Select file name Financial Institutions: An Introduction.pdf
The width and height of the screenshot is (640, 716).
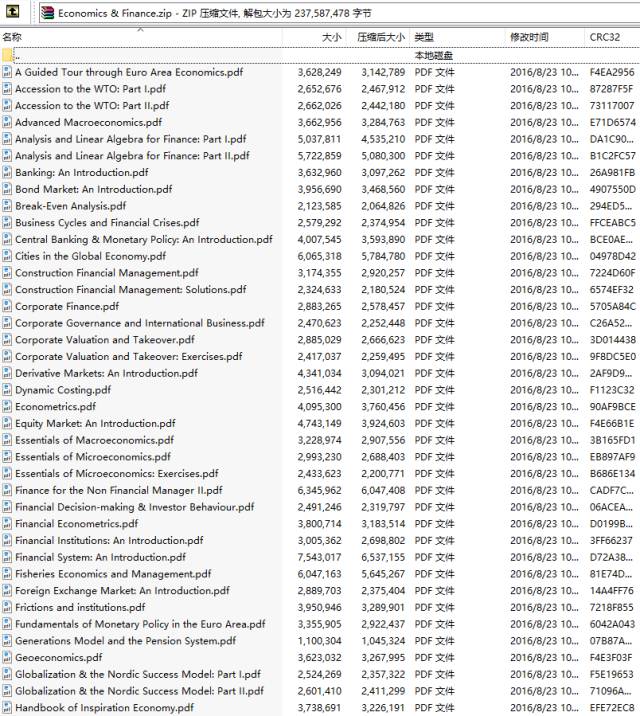click(x=109, y=541)
